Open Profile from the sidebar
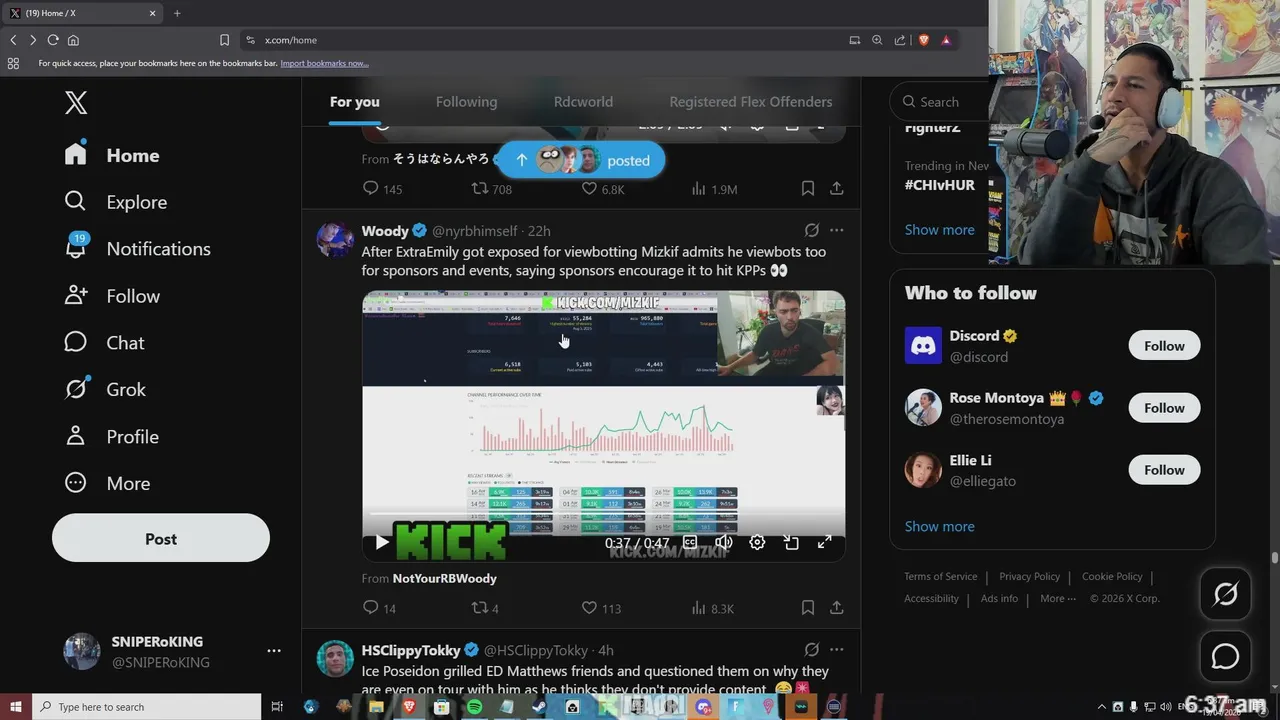The width and height of the screenshot is (1280, 720). tap(111, 437)
